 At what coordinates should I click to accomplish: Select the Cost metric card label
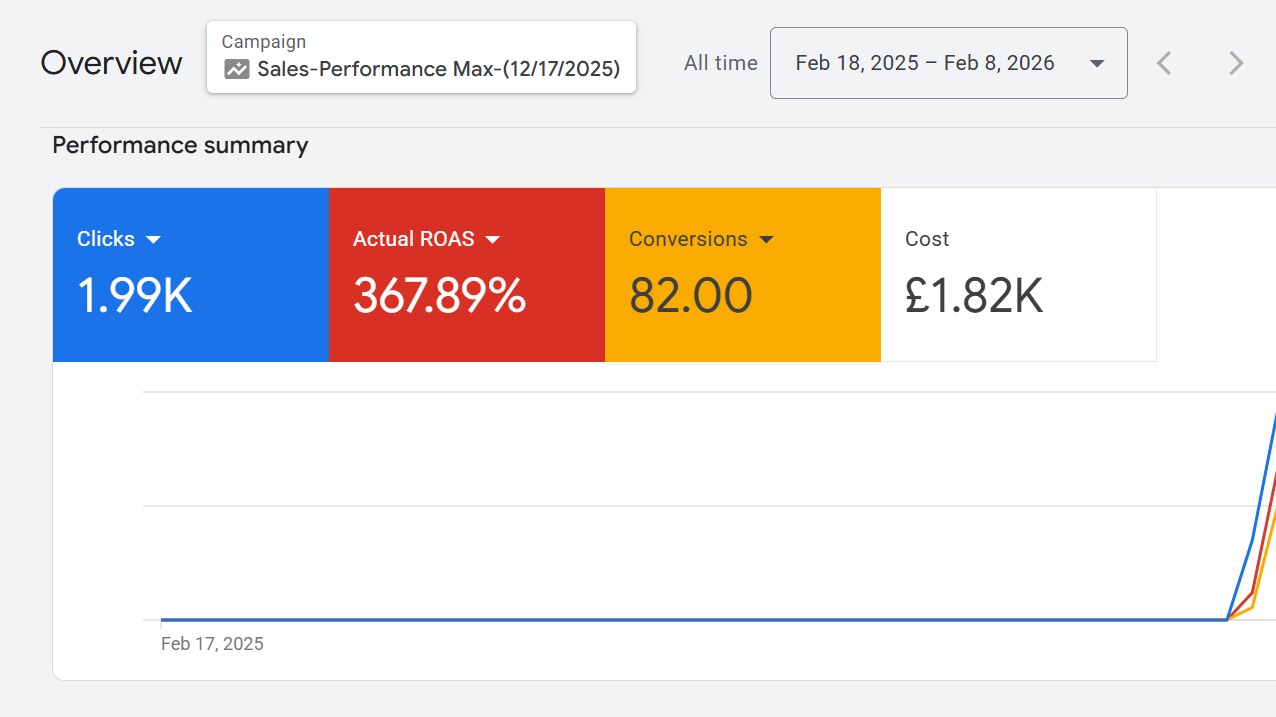click(927, 239)
